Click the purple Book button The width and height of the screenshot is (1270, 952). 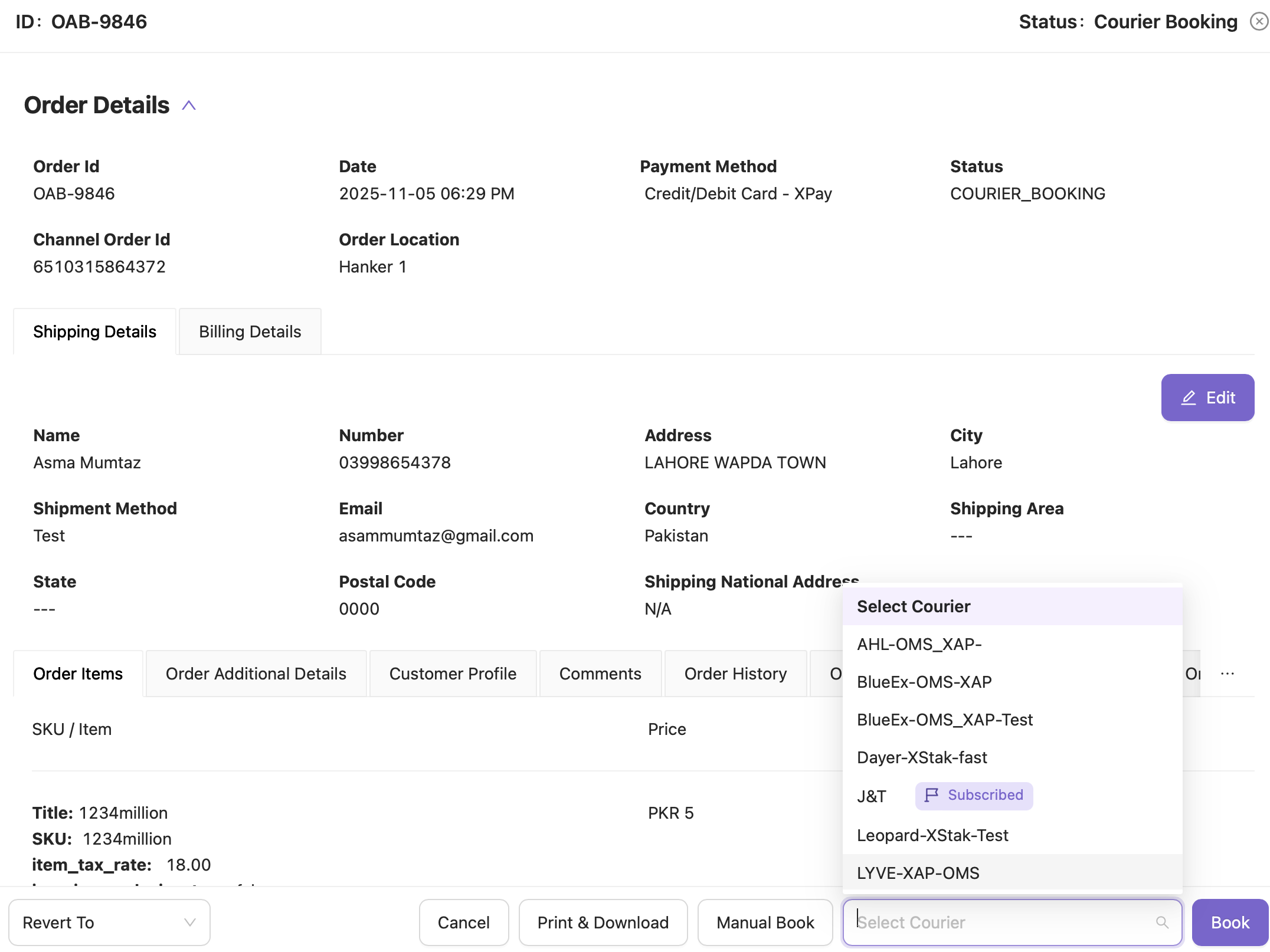coord(1230,923)
